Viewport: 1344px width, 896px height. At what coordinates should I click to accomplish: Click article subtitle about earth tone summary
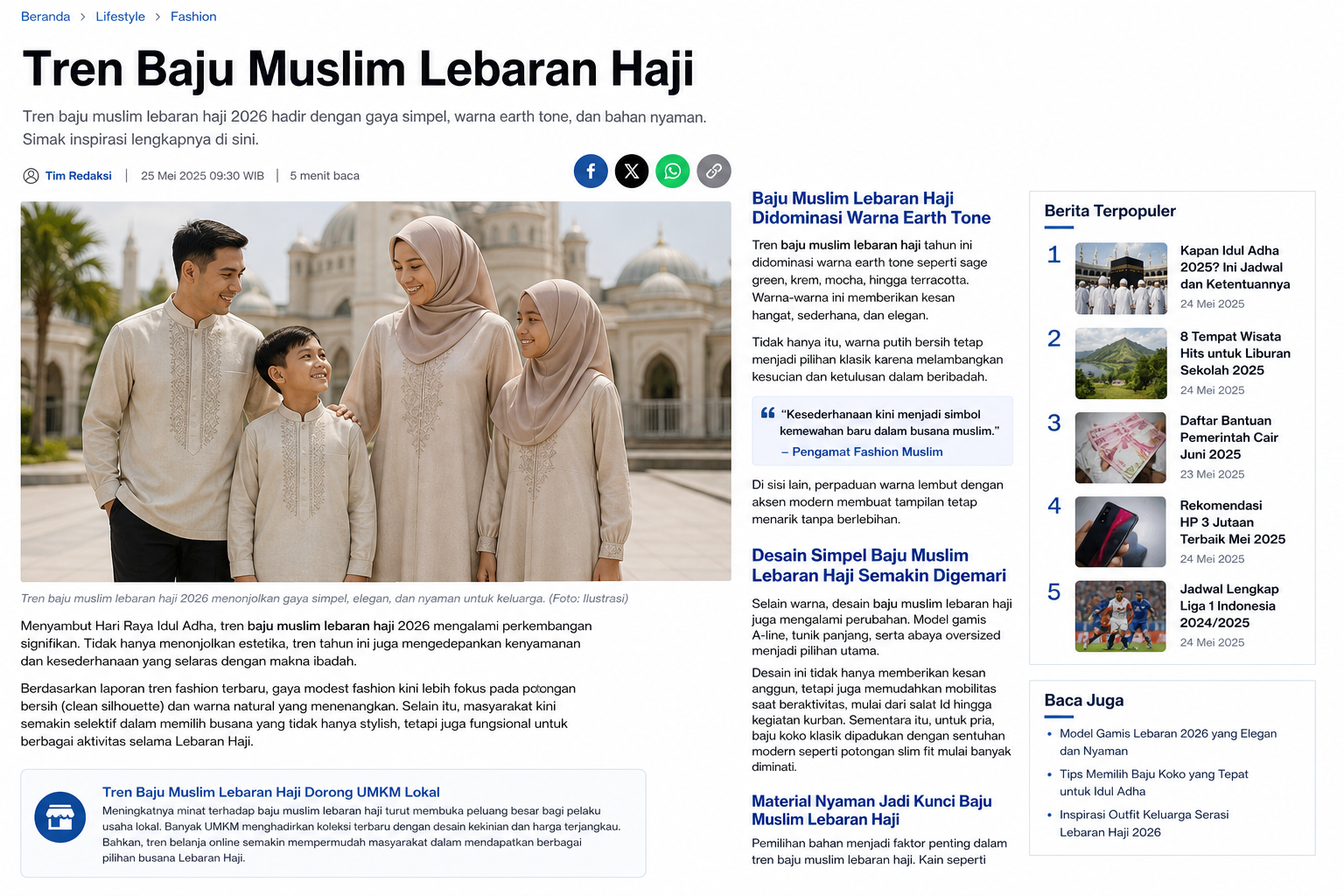pyautogui.click(x=364, y=128)
